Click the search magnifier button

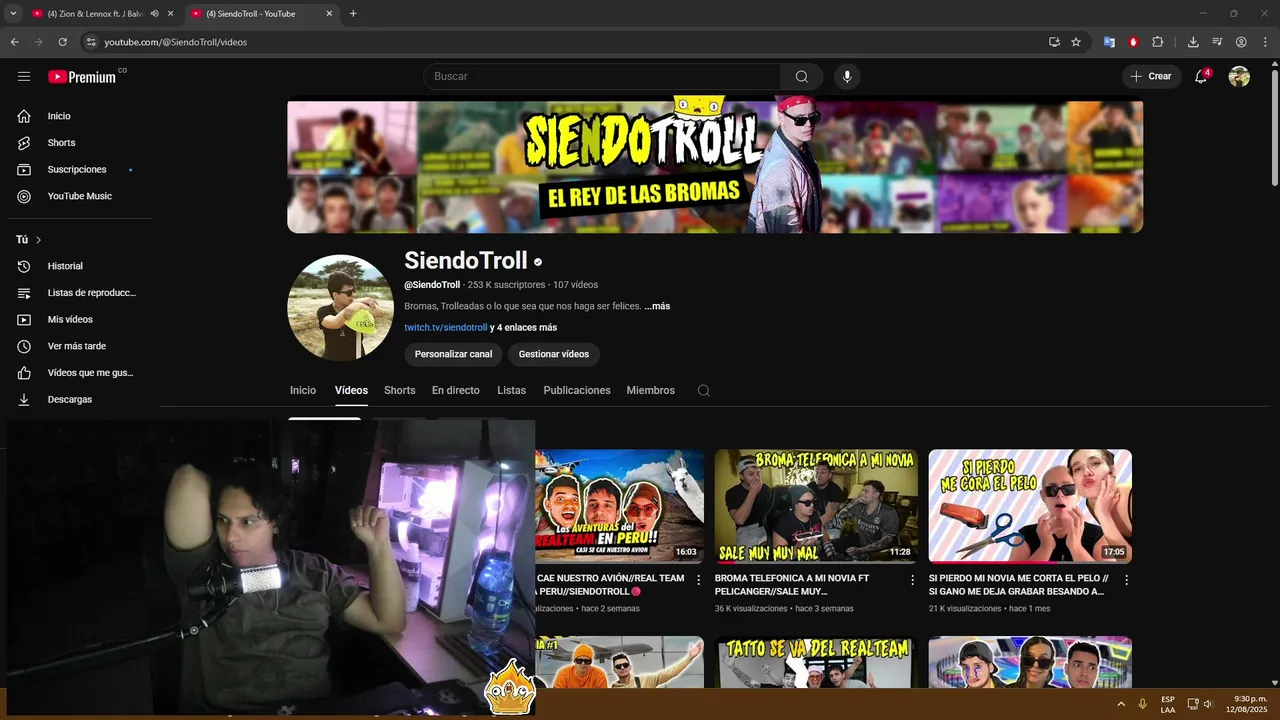[802, 76]
